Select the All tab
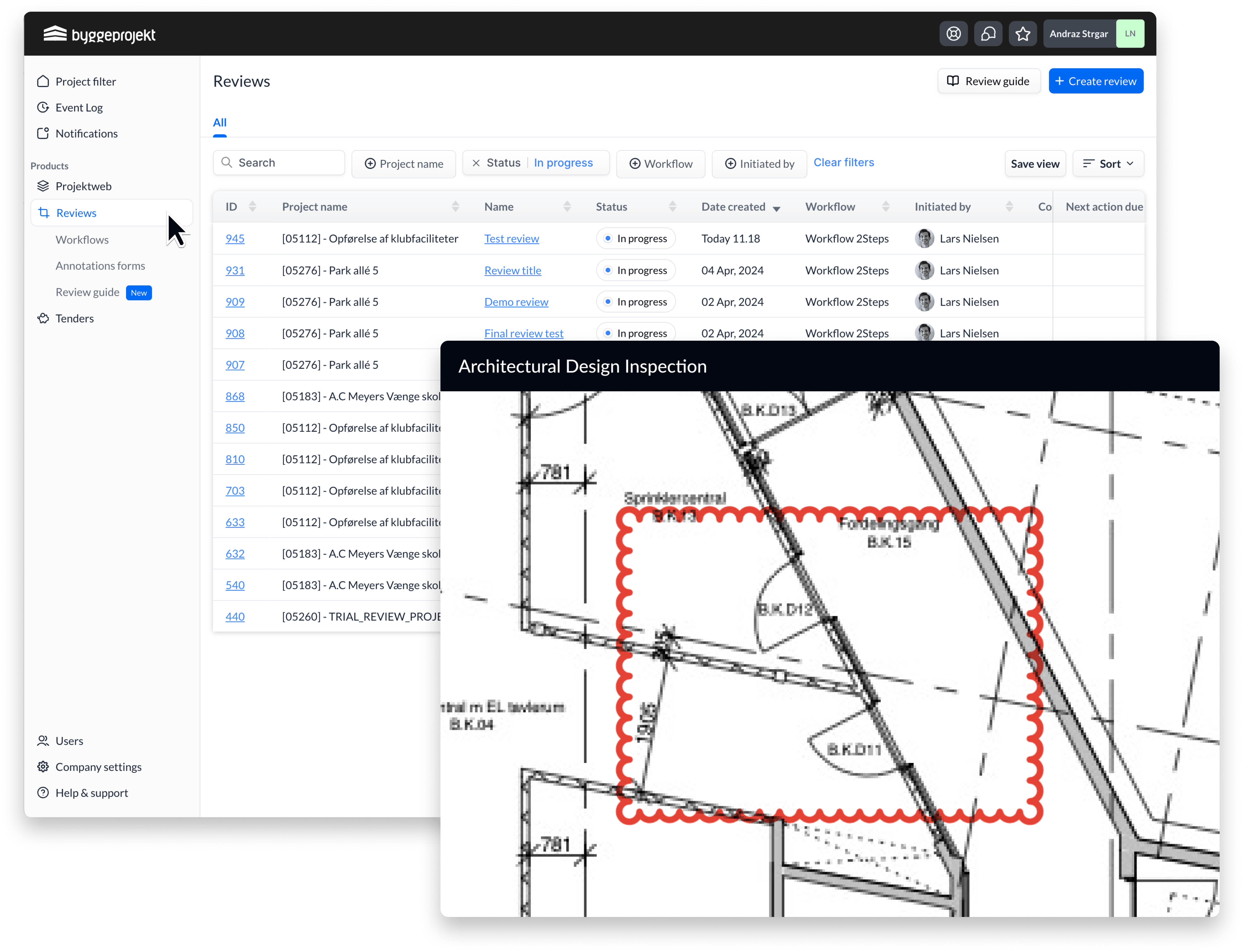This screenshot has height=952, width=1243. 220,122
